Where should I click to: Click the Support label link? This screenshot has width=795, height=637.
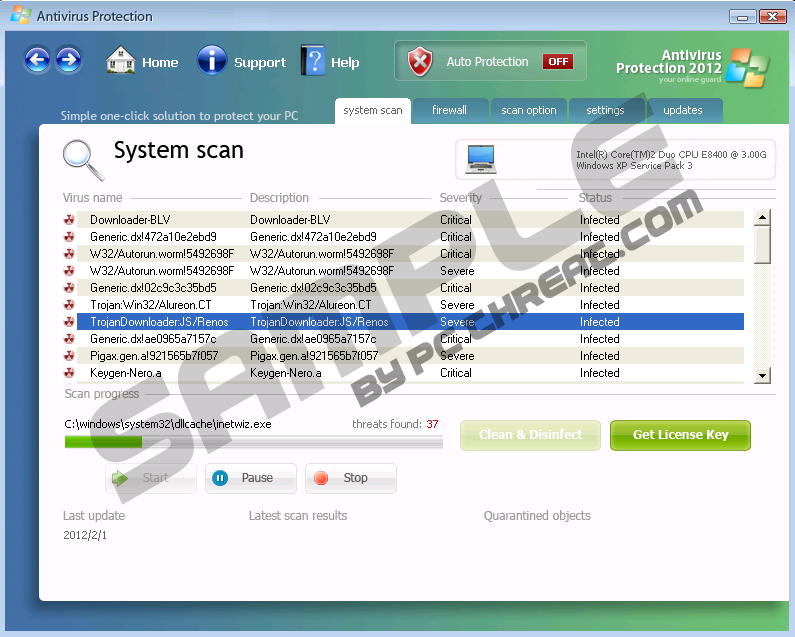pyautogui.click(x=260, y=62)
